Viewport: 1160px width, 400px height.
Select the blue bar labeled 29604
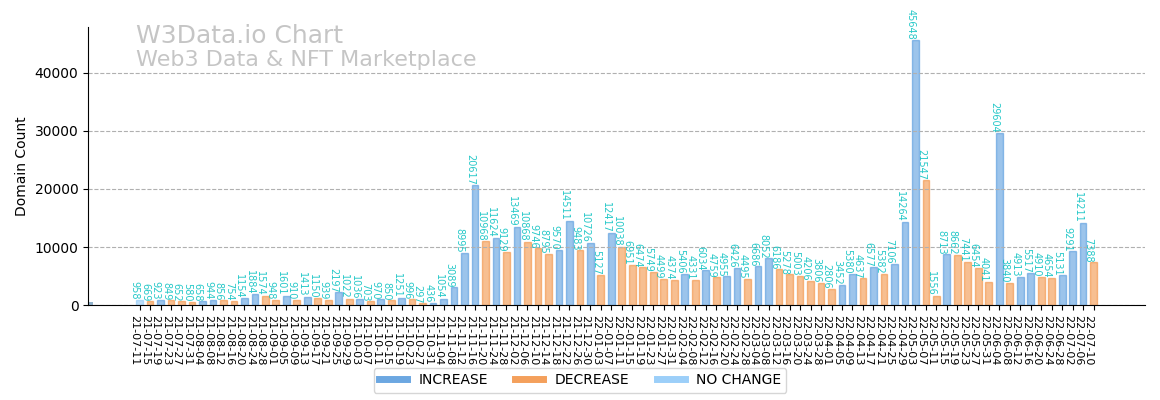tap(999, 219)
